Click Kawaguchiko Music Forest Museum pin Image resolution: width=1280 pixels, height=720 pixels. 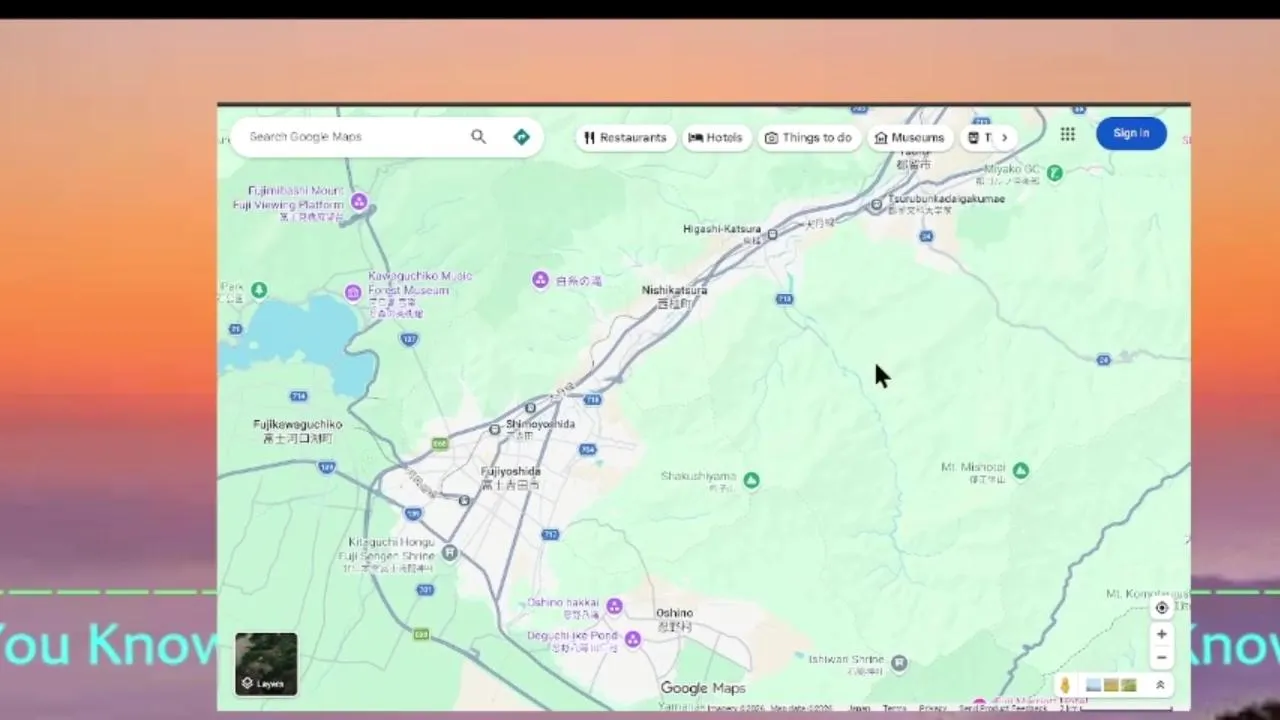(x=352, y=293)
